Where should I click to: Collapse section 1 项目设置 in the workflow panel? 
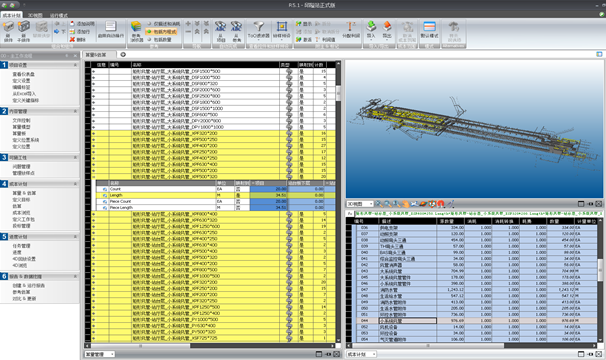(75, 65)
